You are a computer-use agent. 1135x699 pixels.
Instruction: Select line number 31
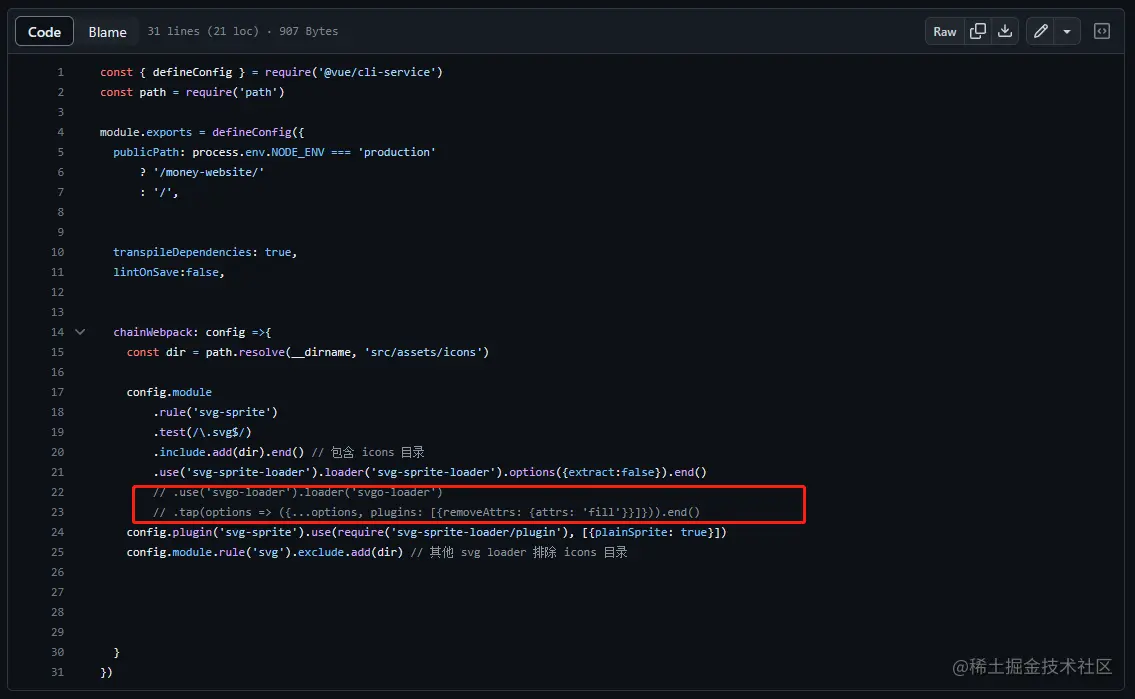click(57, 672)
